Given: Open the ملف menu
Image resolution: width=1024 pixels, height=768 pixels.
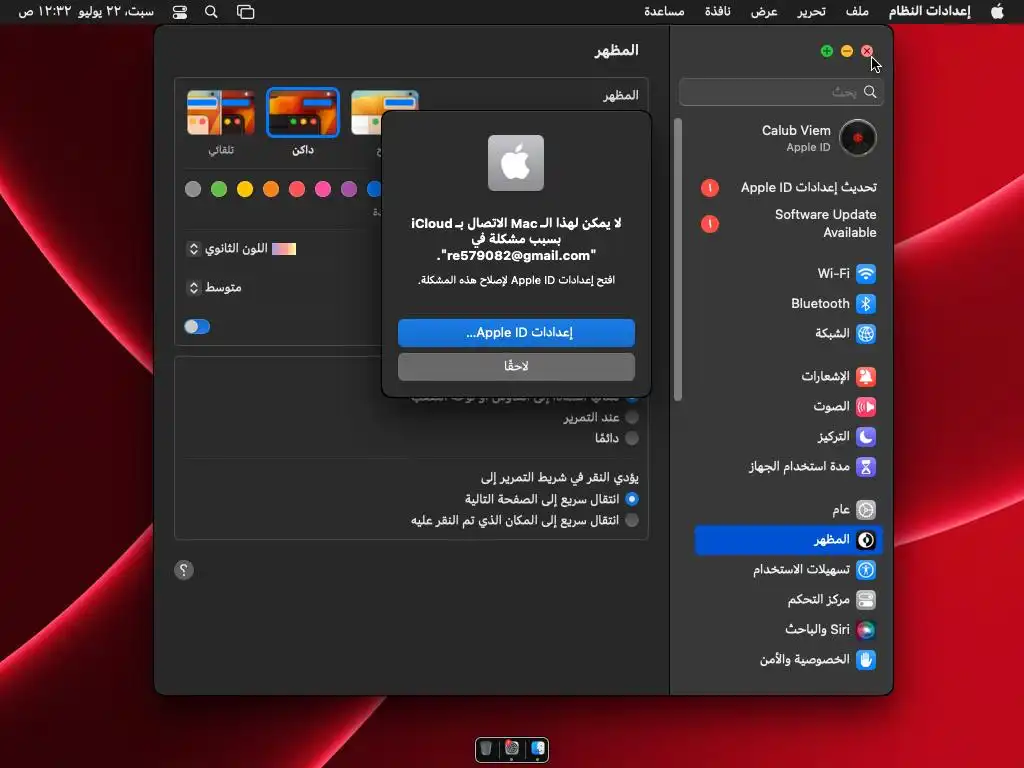Looking at the screenshot, I should tap(857, 12).
